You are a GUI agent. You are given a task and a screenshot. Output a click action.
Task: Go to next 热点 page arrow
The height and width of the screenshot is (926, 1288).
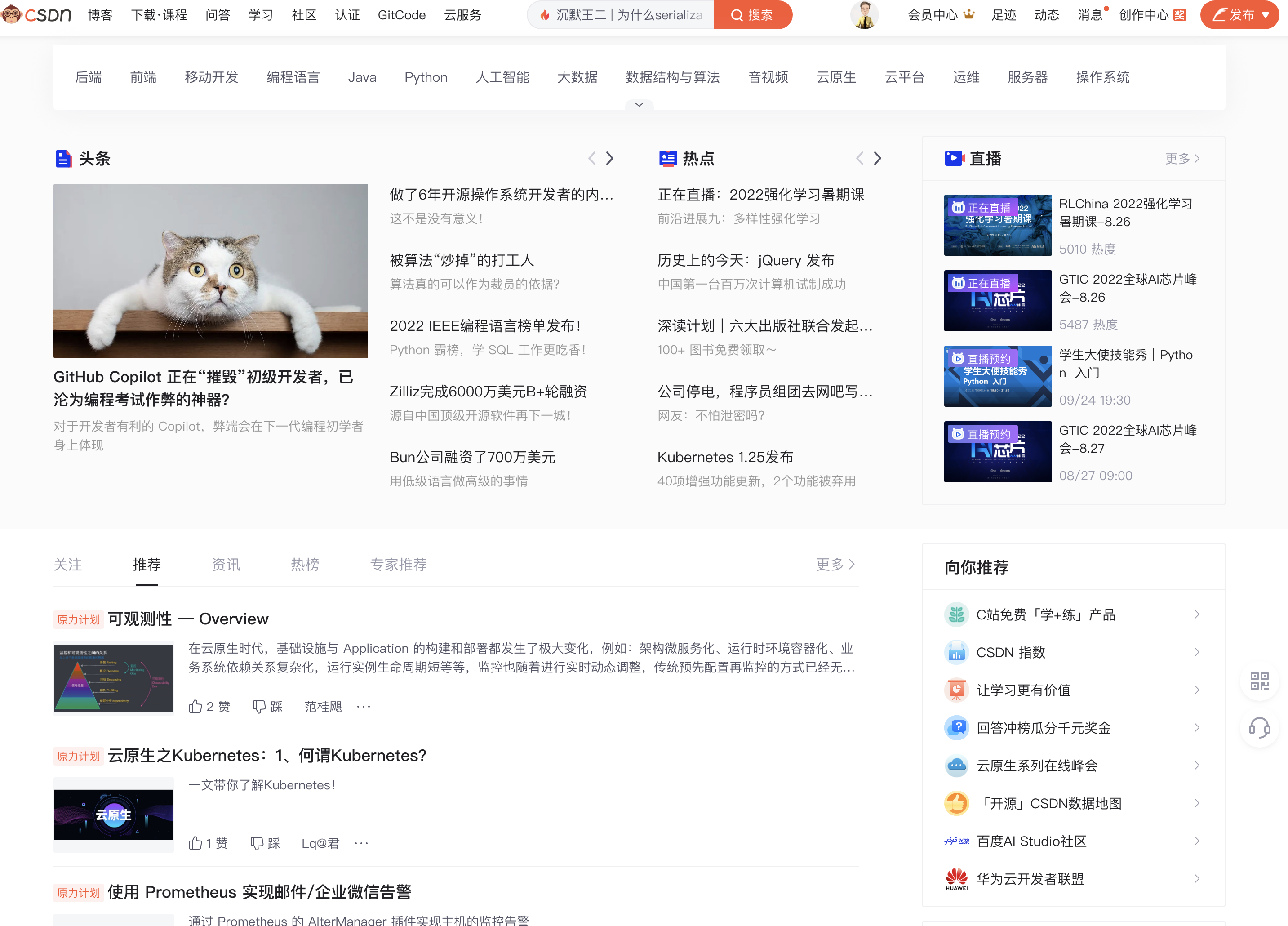(x=878, y=158)
